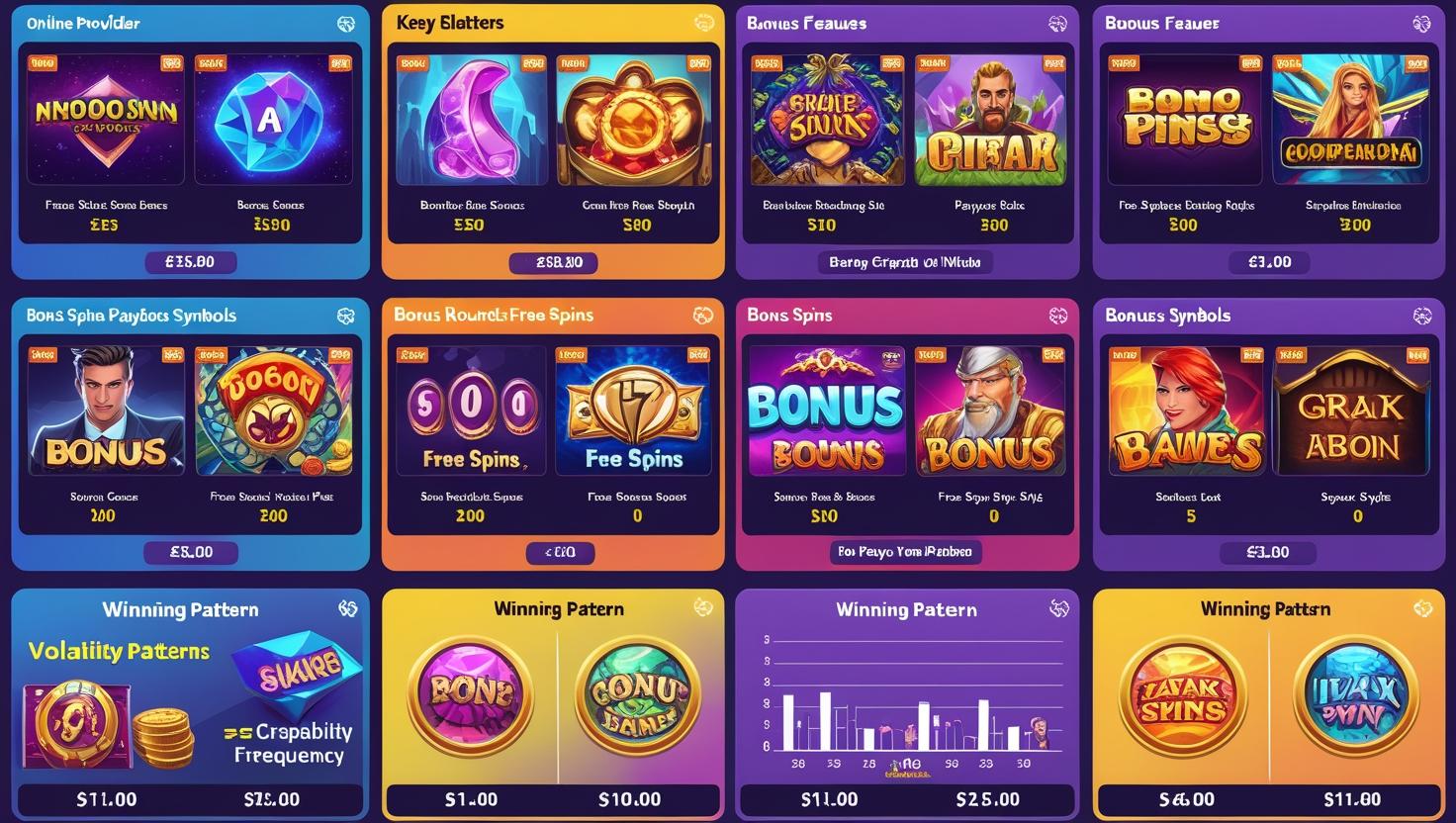Open the blue gem game thumbnail
1456x823 pixels.
(272, 121)
